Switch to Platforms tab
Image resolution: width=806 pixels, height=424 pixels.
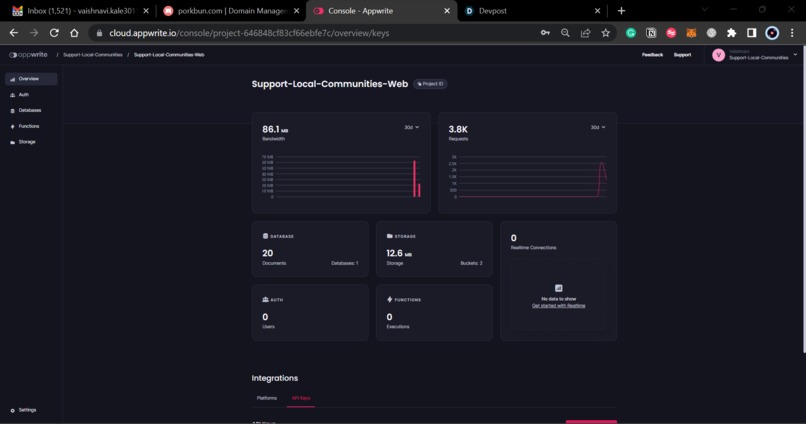click(x=267, y=398)
